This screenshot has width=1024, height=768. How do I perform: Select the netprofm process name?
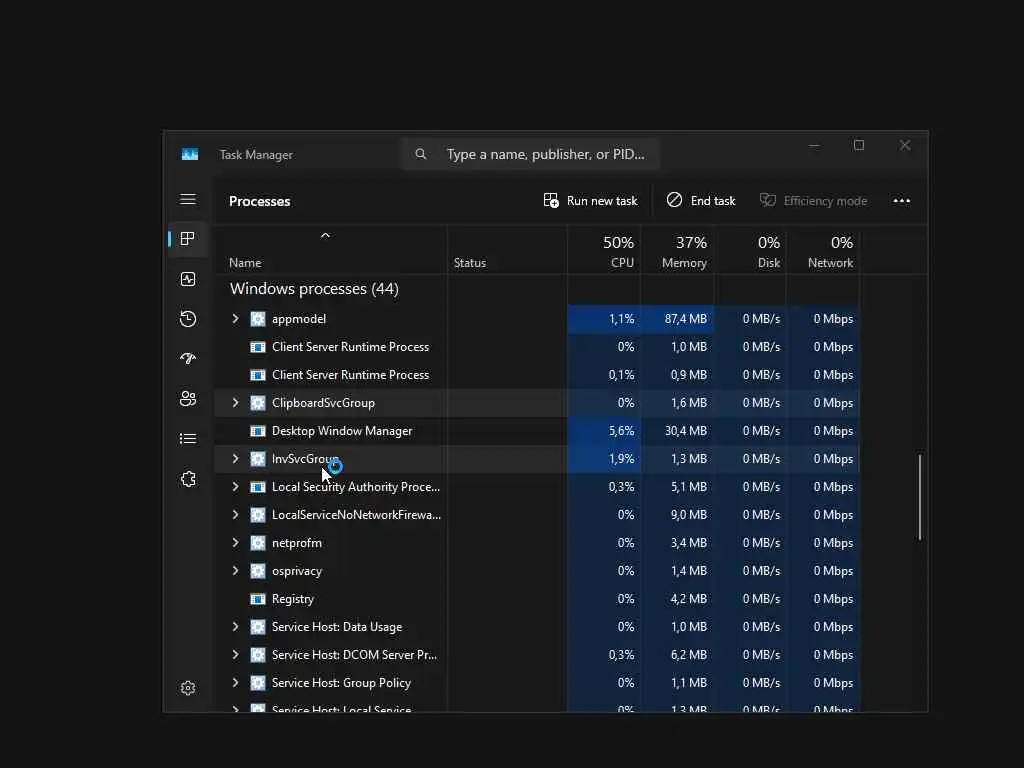tap(296, 543)
